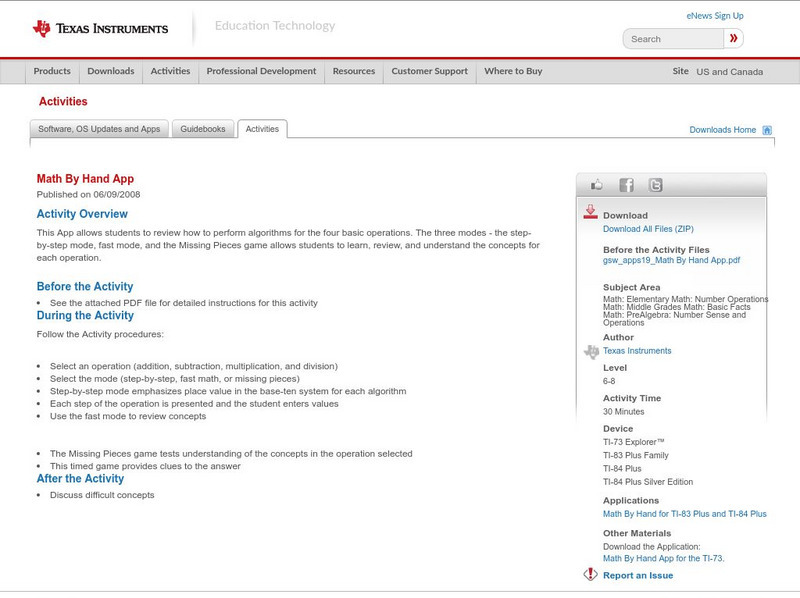Switch to the Guidebooks tab

(x=204, y=129)
